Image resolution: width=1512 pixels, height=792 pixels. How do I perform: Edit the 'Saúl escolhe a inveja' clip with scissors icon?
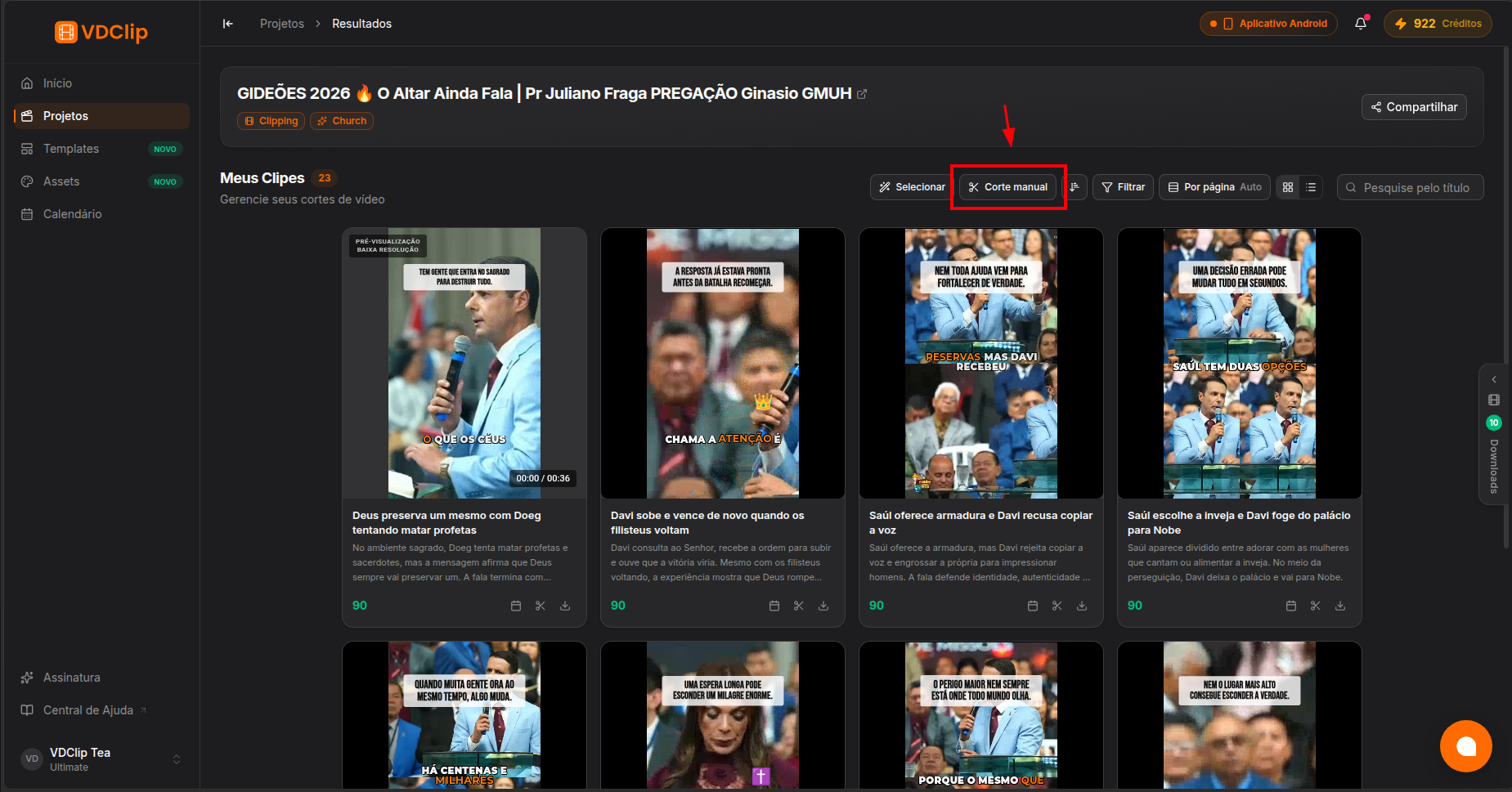1316,606
